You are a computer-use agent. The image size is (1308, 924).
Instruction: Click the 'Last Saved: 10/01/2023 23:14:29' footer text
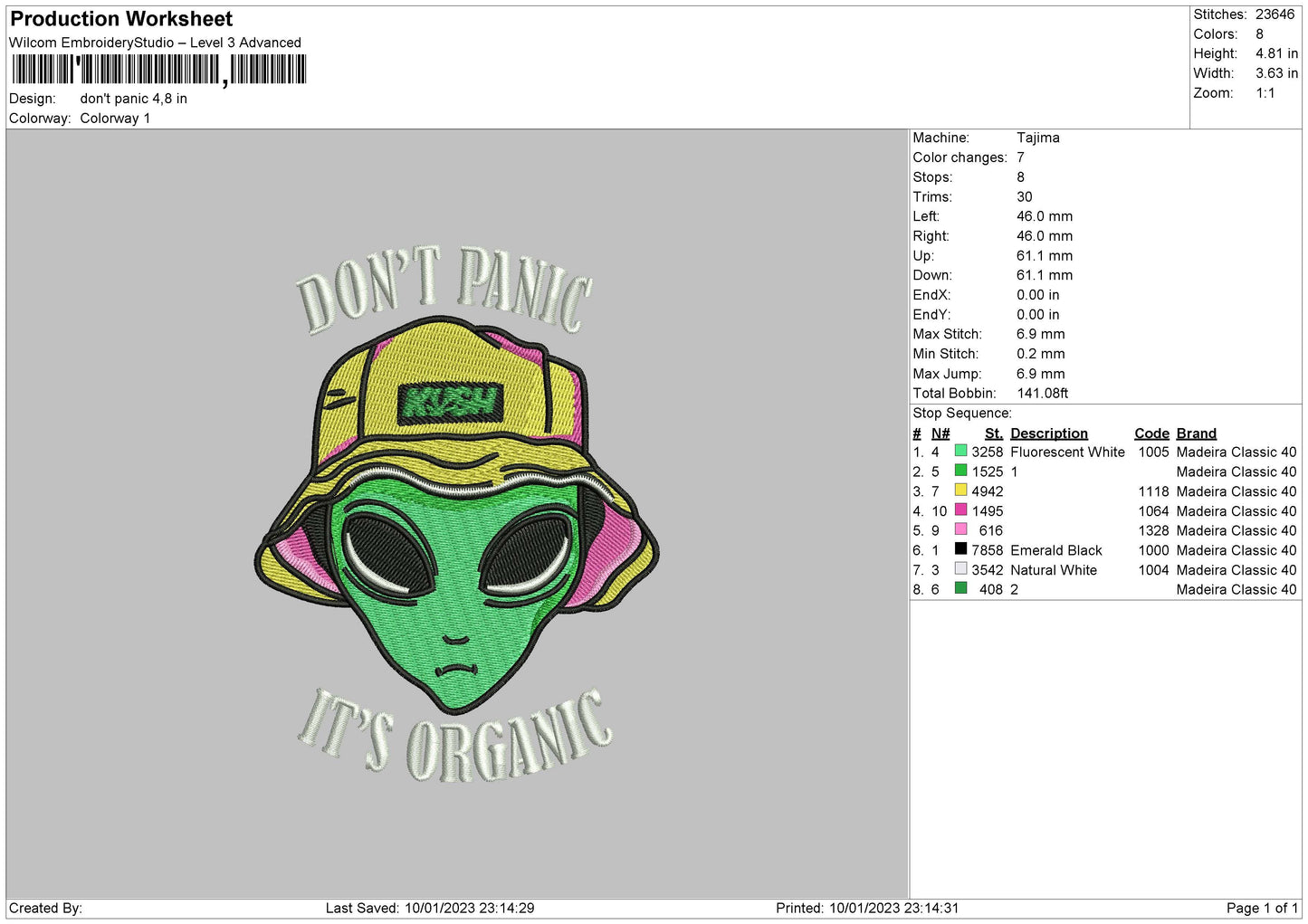(430, 908)
